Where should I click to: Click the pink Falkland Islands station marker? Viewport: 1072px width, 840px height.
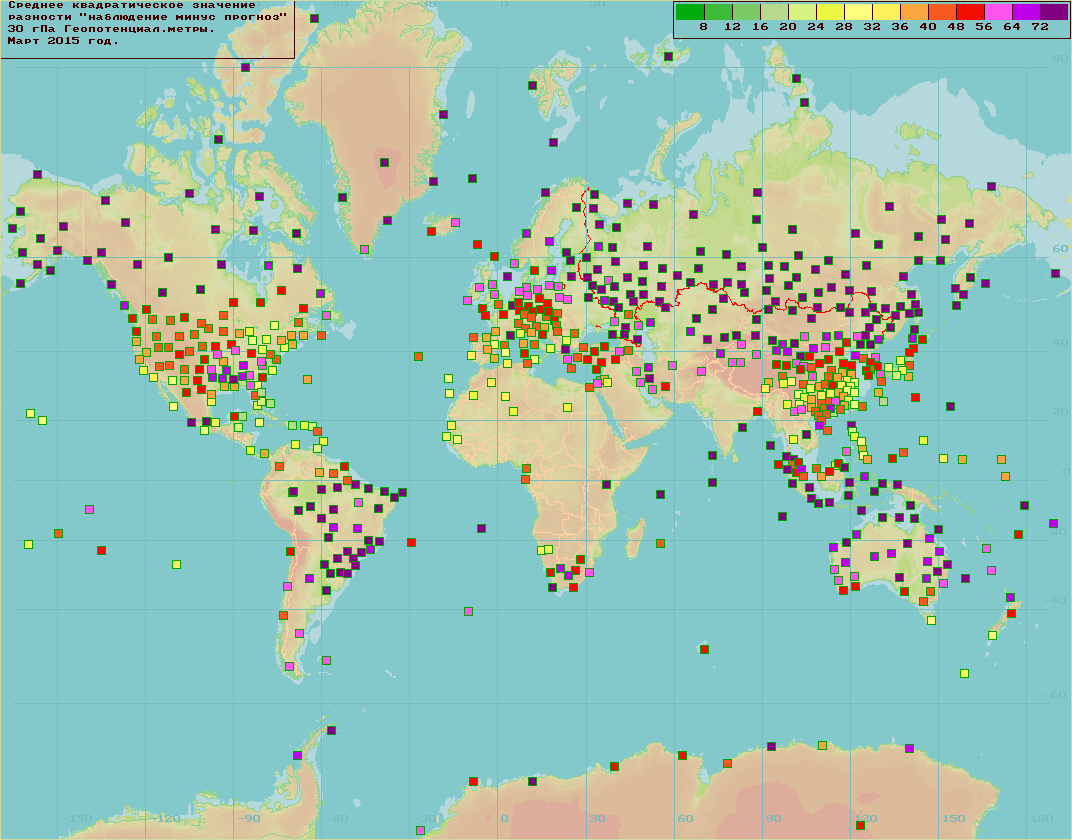pyautogui.click(x=326, y=661)
